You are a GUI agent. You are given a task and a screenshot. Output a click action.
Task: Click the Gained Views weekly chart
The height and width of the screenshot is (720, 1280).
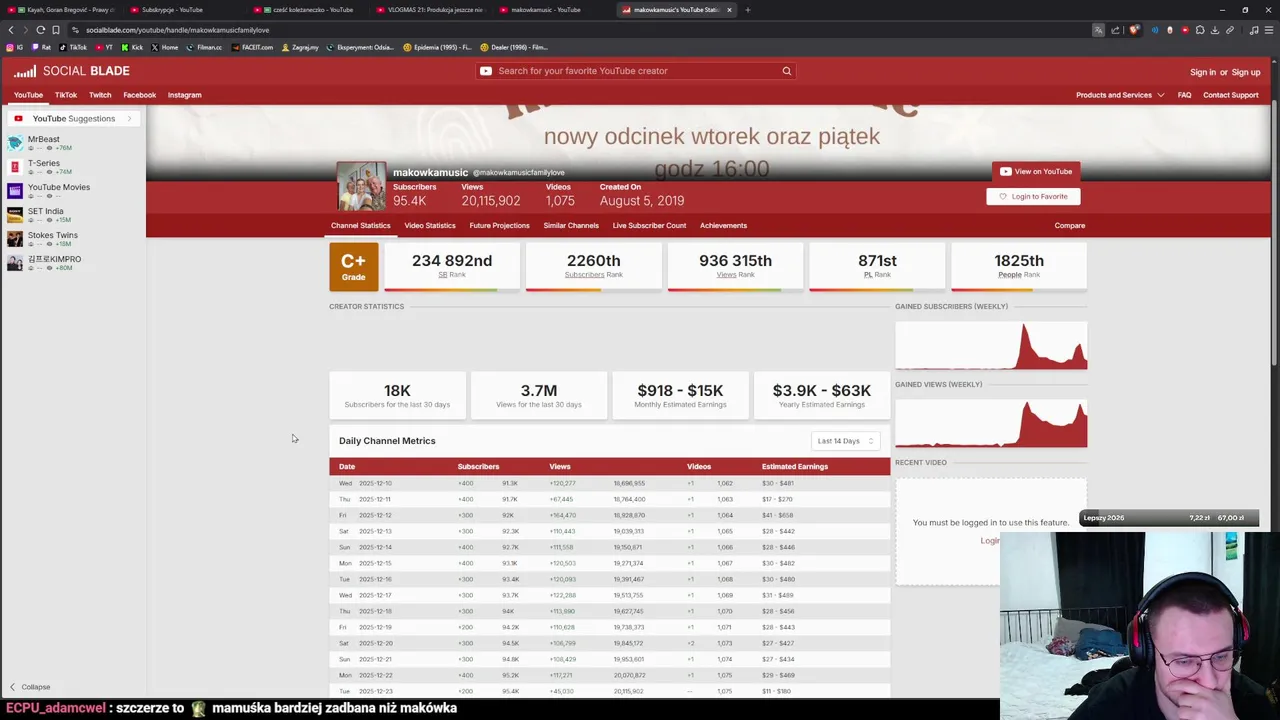click(991, 423)
